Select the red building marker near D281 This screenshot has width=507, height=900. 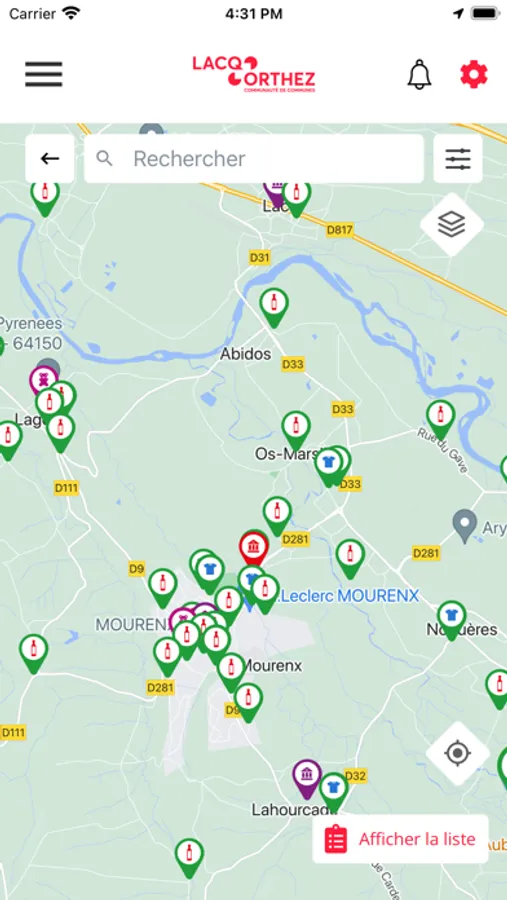(254, 547)
